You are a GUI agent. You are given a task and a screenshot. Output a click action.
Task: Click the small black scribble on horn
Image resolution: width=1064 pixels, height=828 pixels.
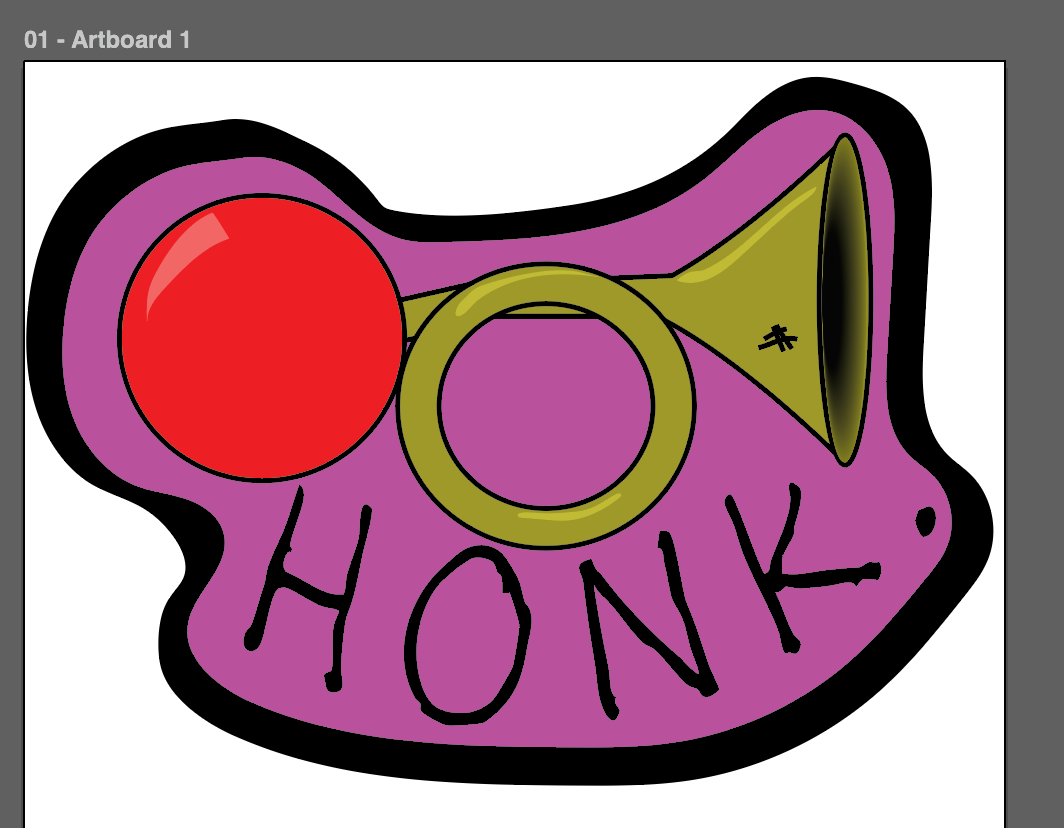tap(777, 339)
